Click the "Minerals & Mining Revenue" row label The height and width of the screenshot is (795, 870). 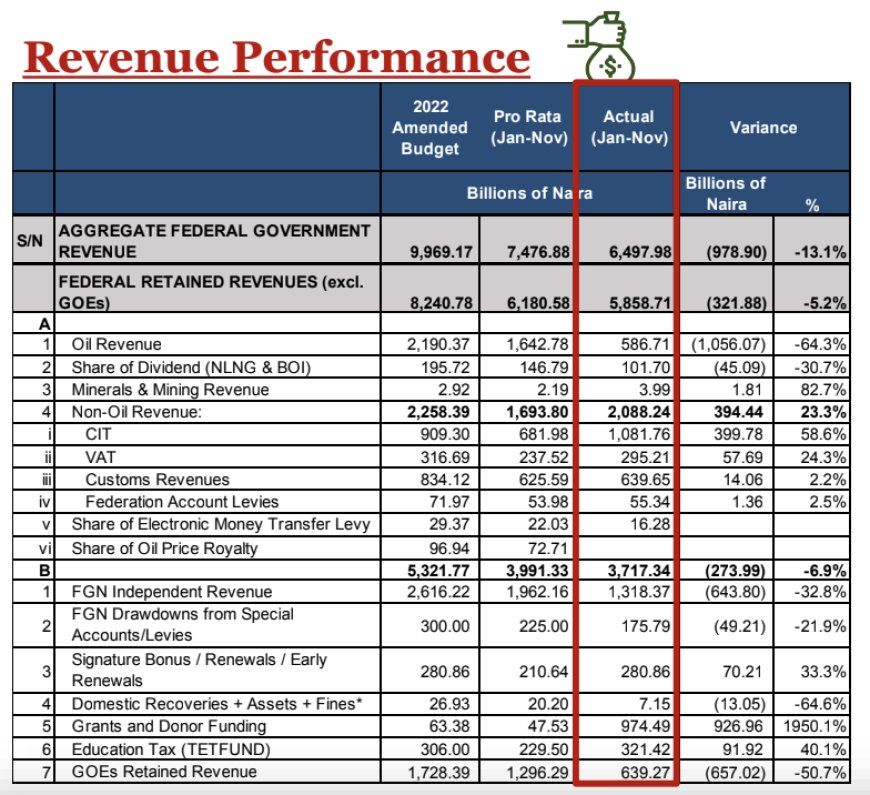pos(170,390)
